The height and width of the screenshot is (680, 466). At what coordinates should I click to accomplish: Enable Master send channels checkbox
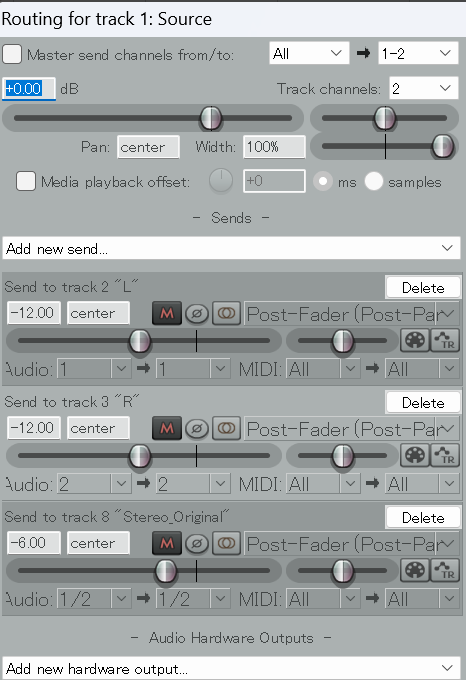tap(12, 55)
